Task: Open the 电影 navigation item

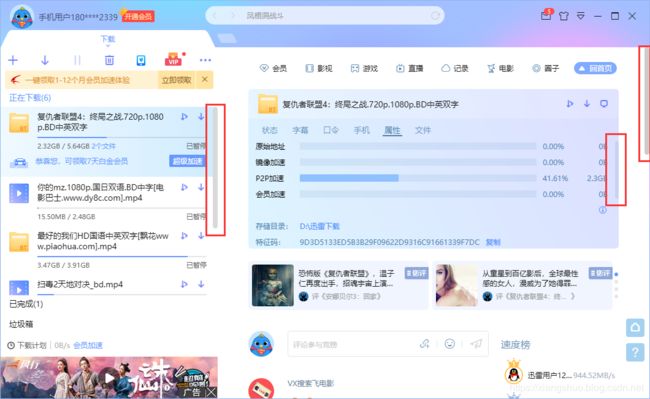Action: (x=500, y=68)
